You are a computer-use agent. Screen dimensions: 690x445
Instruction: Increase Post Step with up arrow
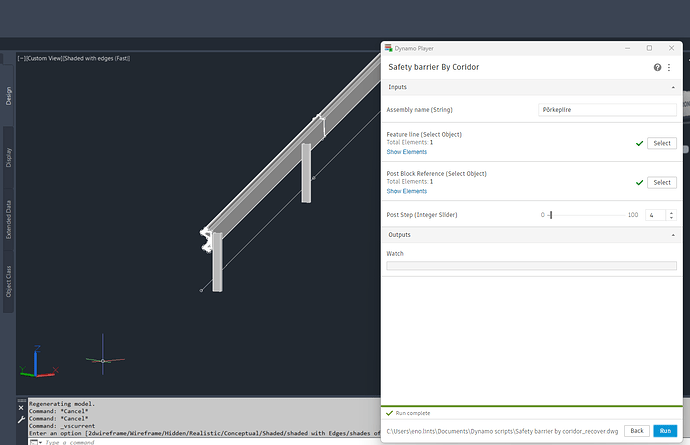tap(672, 212)
